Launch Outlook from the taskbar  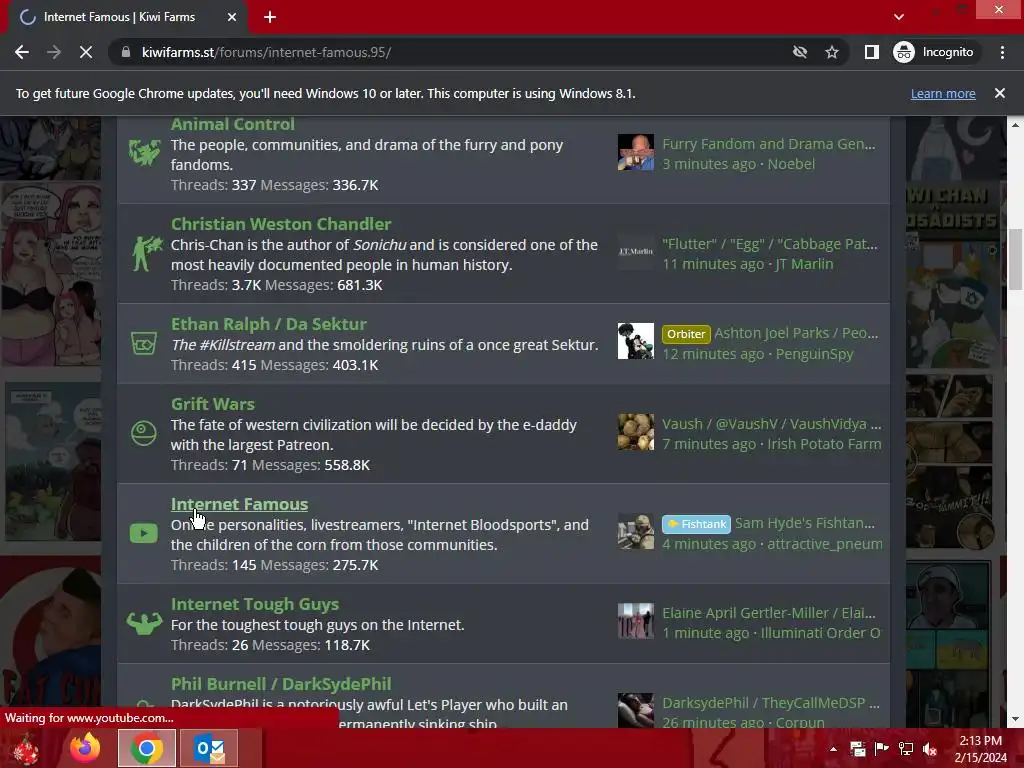point(209,748)
